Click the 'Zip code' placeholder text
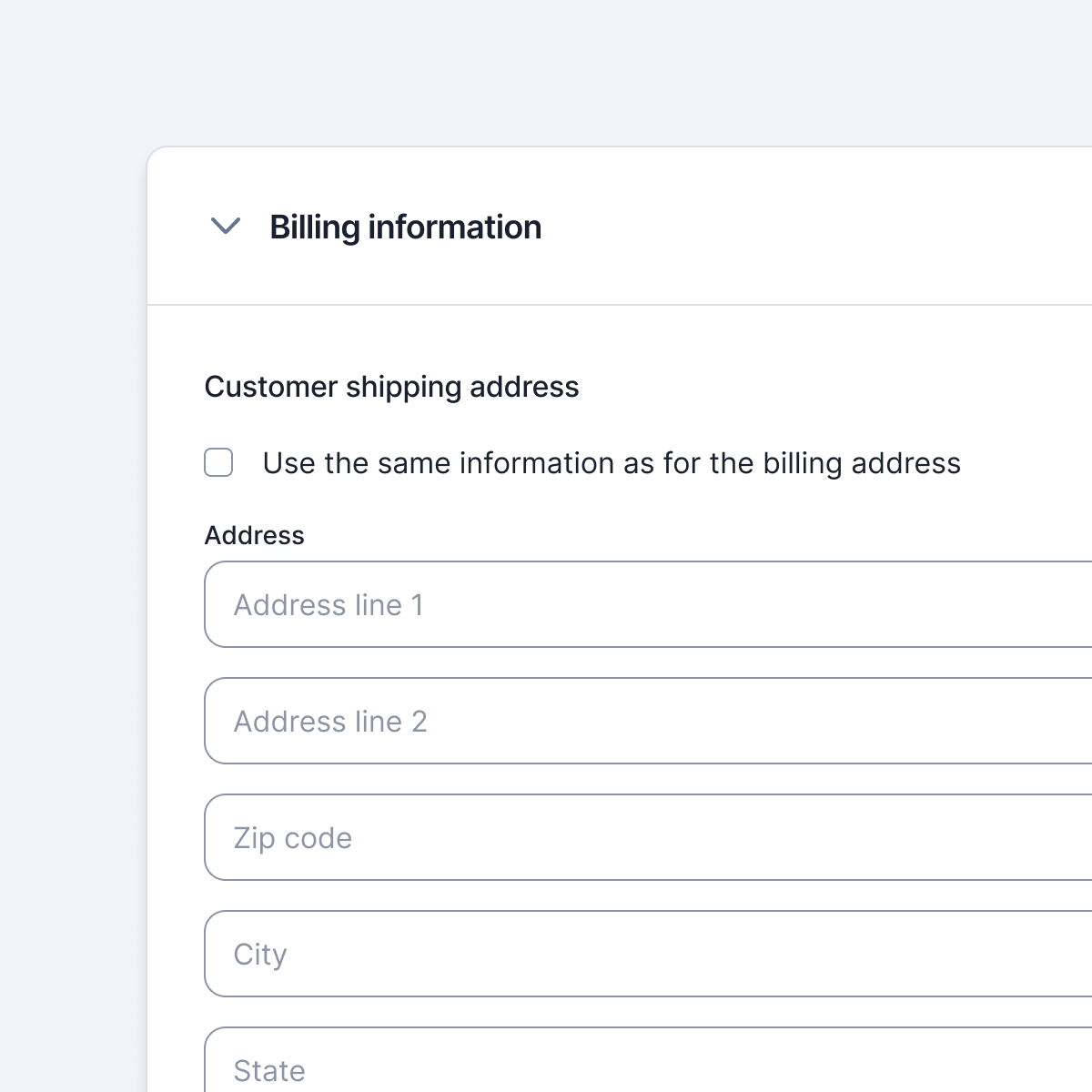Image resolution: width=1092 pixels, height=1092 pixels. 292,838
